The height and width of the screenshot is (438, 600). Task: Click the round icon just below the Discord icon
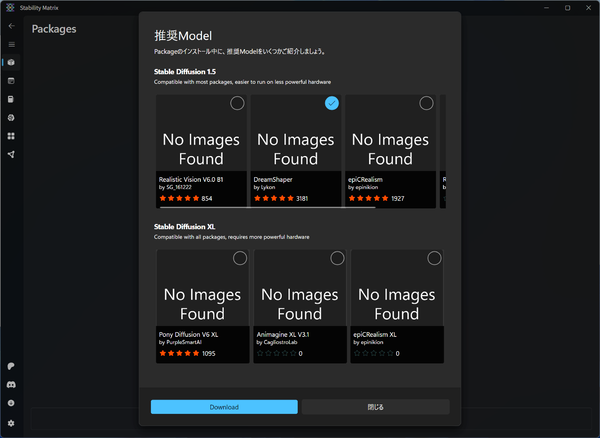11,403
